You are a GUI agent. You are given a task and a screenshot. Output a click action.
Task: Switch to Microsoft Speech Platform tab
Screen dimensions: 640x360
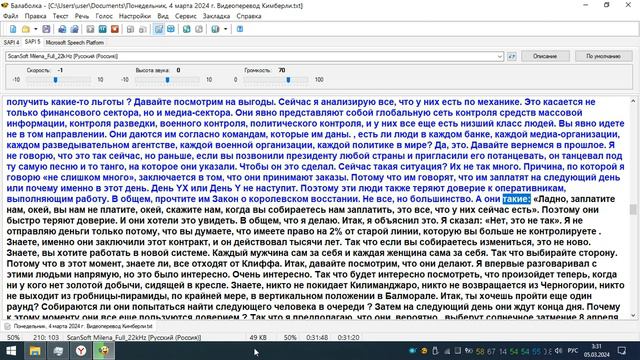pyautogui.click(x=75, y=42)
